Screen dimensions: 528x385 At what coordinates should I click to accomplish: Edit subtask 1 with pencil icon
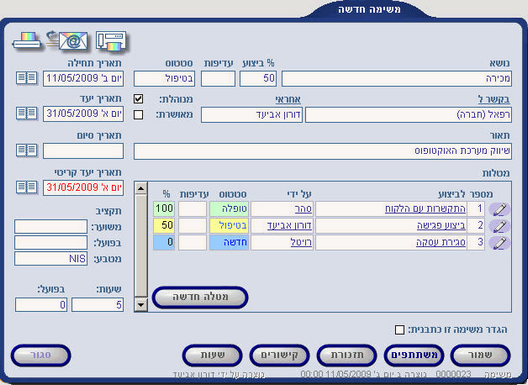tap(499, 210)
